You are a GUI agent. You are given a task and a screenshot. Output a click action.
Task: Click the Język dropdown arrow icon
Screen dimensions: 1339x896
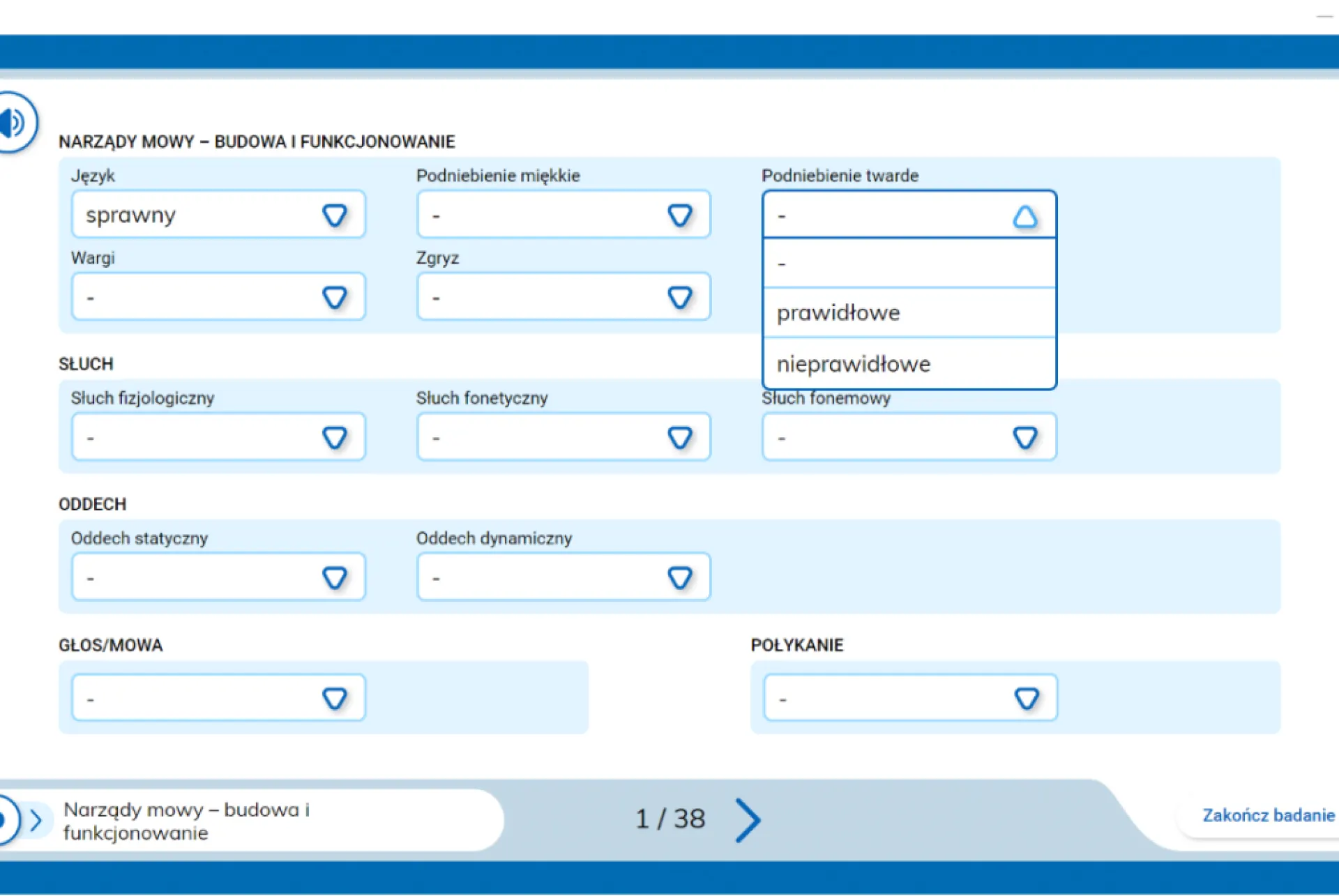tap(335, 215)
